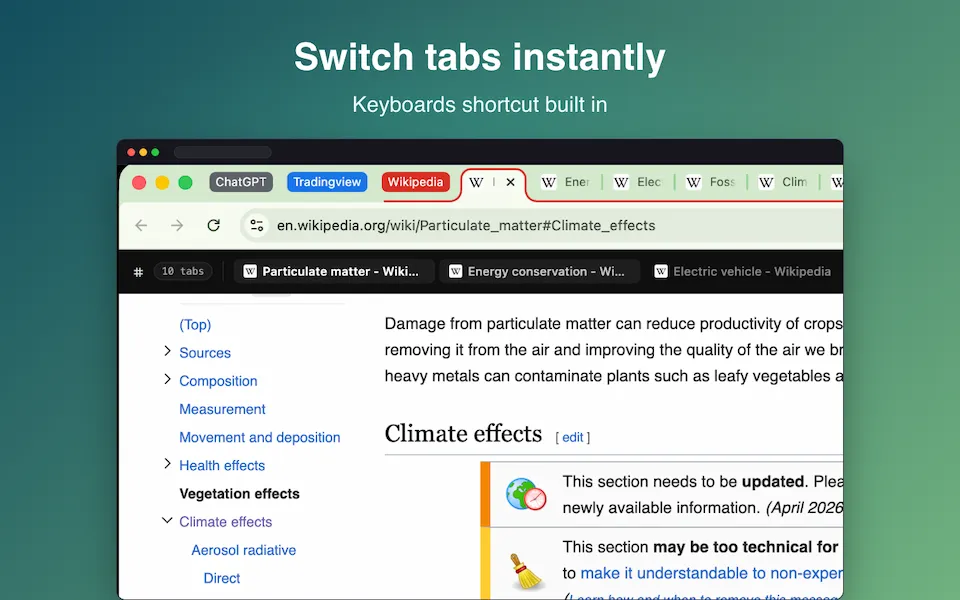The height and width of the screenshot is (600, 960).
Task: Reload the page with refresh icon
Action: 213,225
